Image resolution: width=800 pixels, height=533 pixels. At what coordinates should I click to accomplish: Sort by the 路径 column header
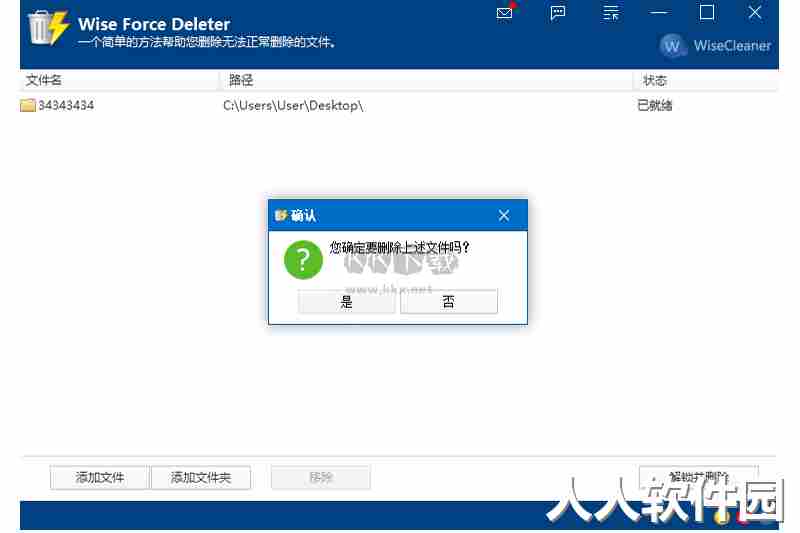coord(426,80)
